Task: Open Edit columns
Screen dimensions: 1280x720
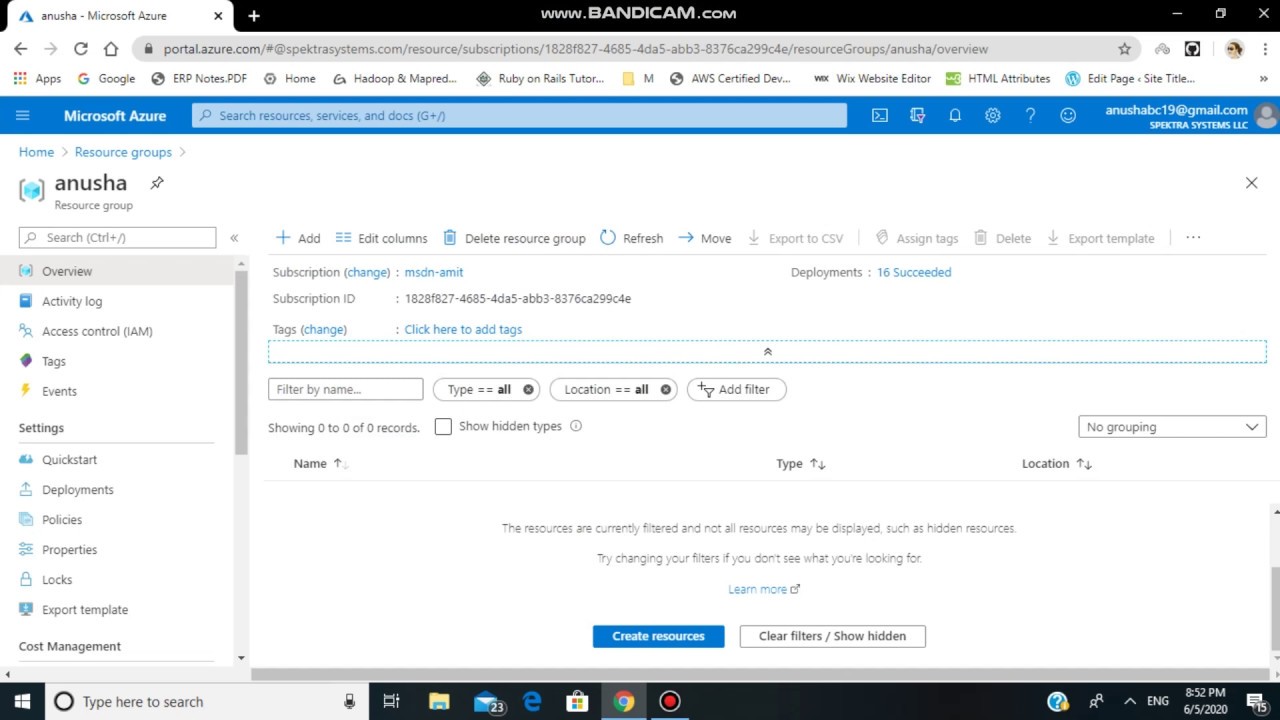Action: coord(381,238)
